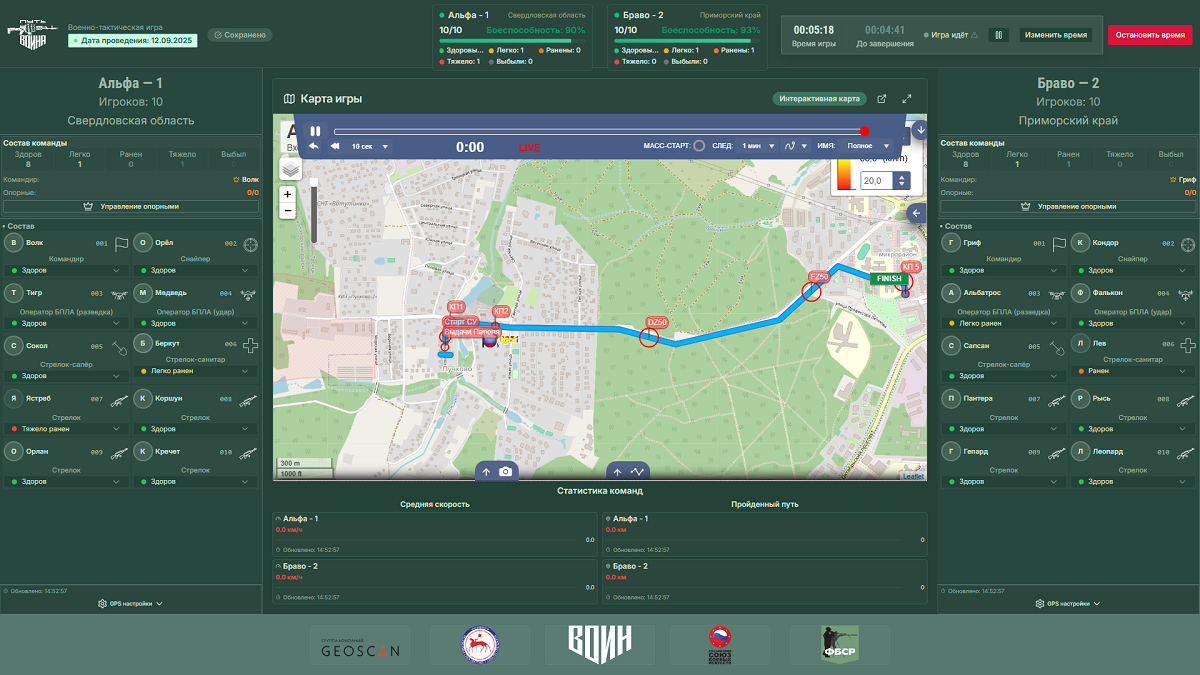Click the Остановить время button
Screen dimensions: 1200x675
click(x=1149, y=35)
